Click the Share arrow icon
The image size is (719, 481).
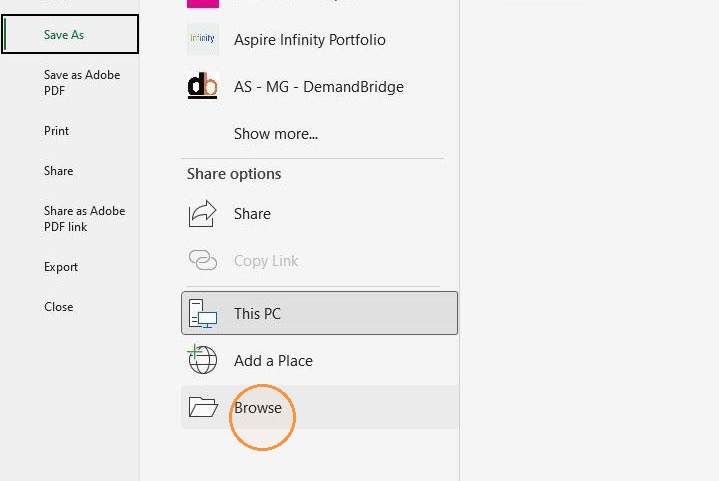(202, 214)
